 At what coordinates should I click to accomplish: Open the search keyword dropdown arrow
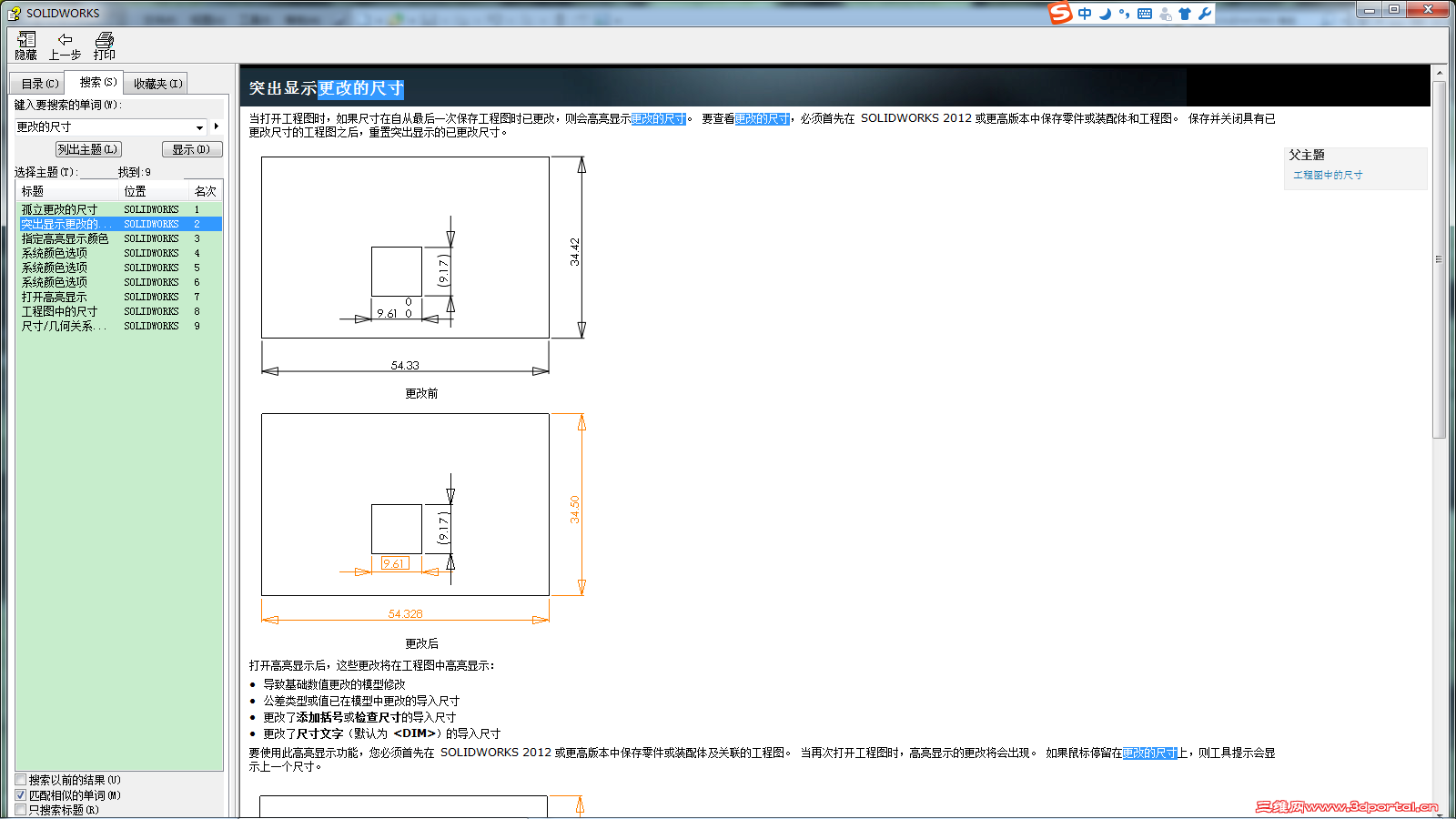coord(200,127)
